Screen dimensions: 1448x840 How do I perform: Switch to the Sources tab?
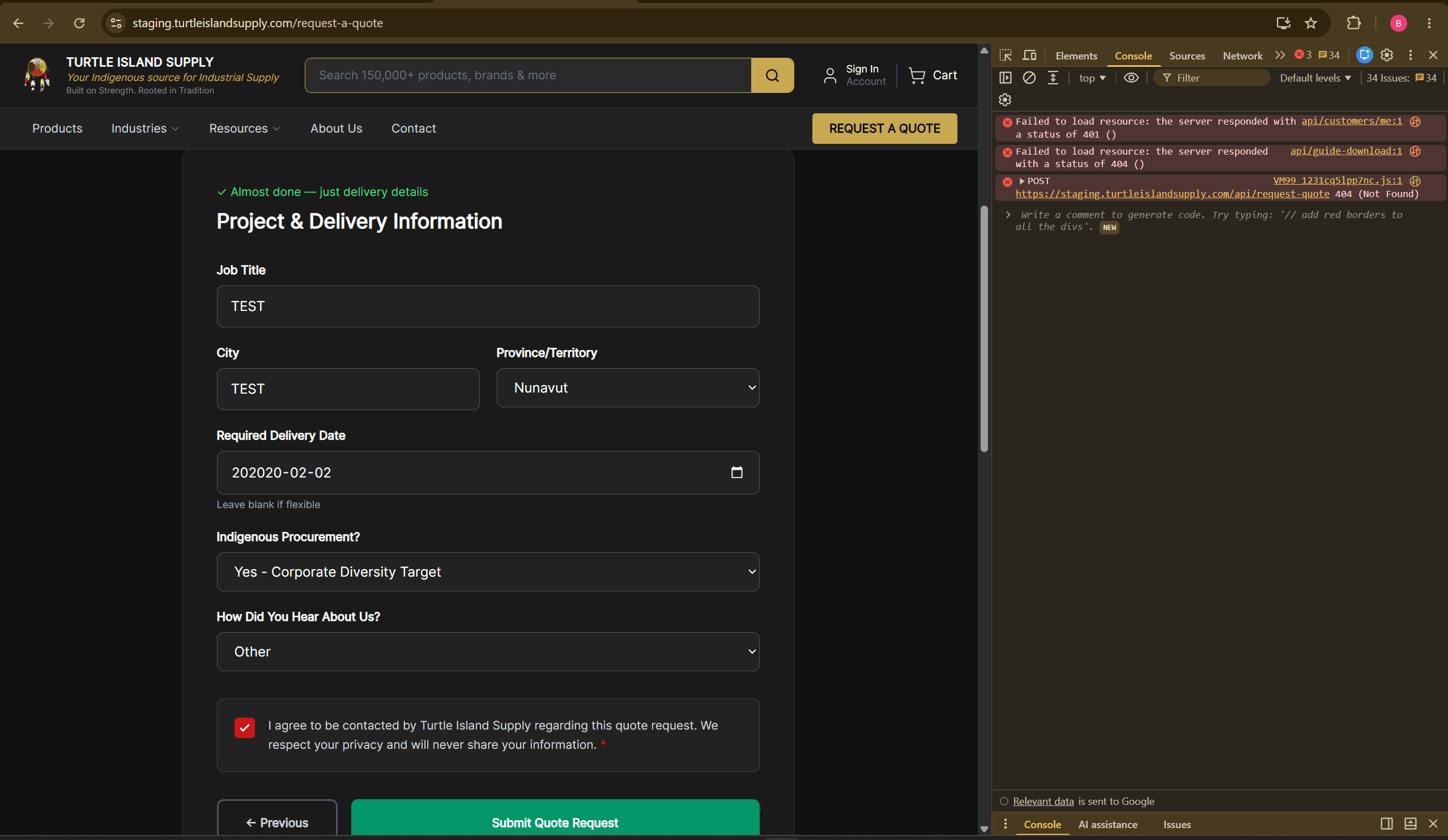point(1187,56)
